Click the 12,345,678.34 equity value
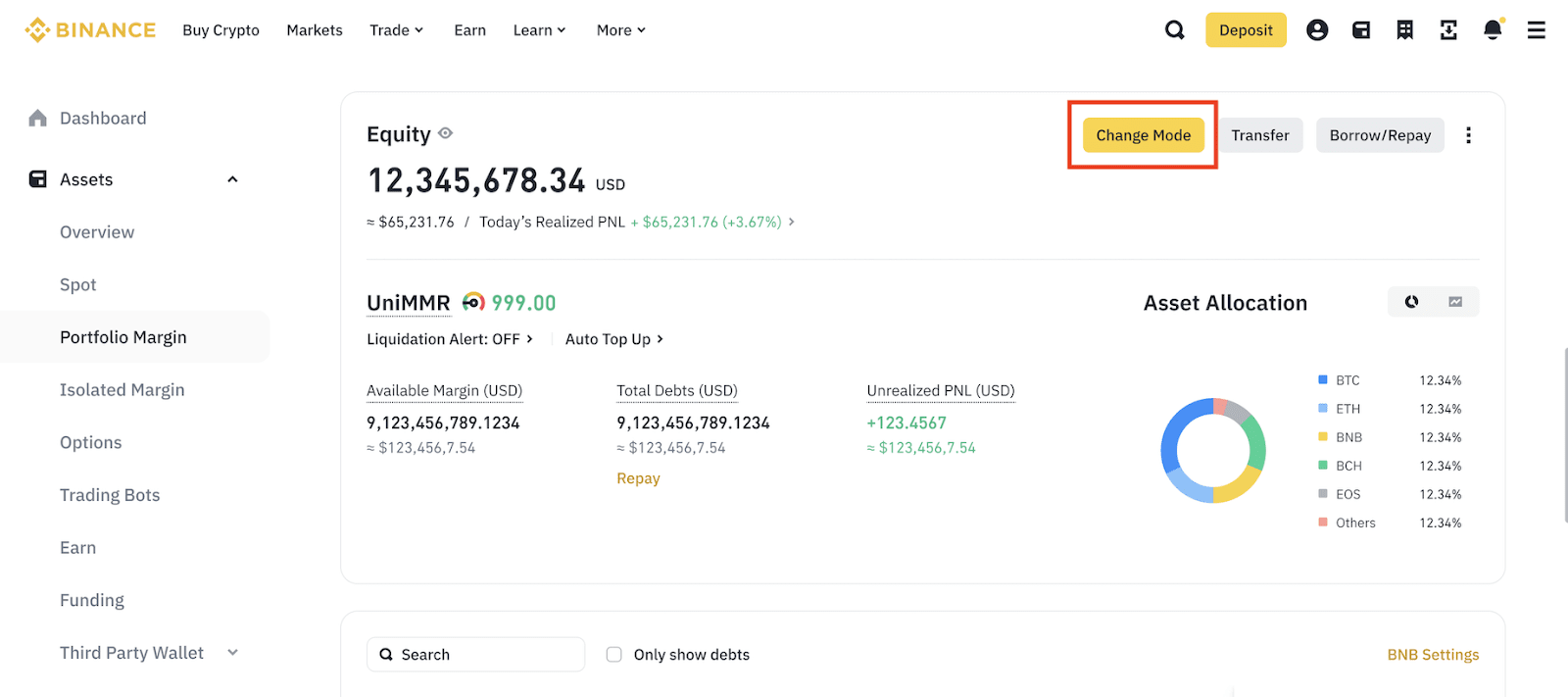The width and height of the screenshot is (1568, 697). coord(476,180)
